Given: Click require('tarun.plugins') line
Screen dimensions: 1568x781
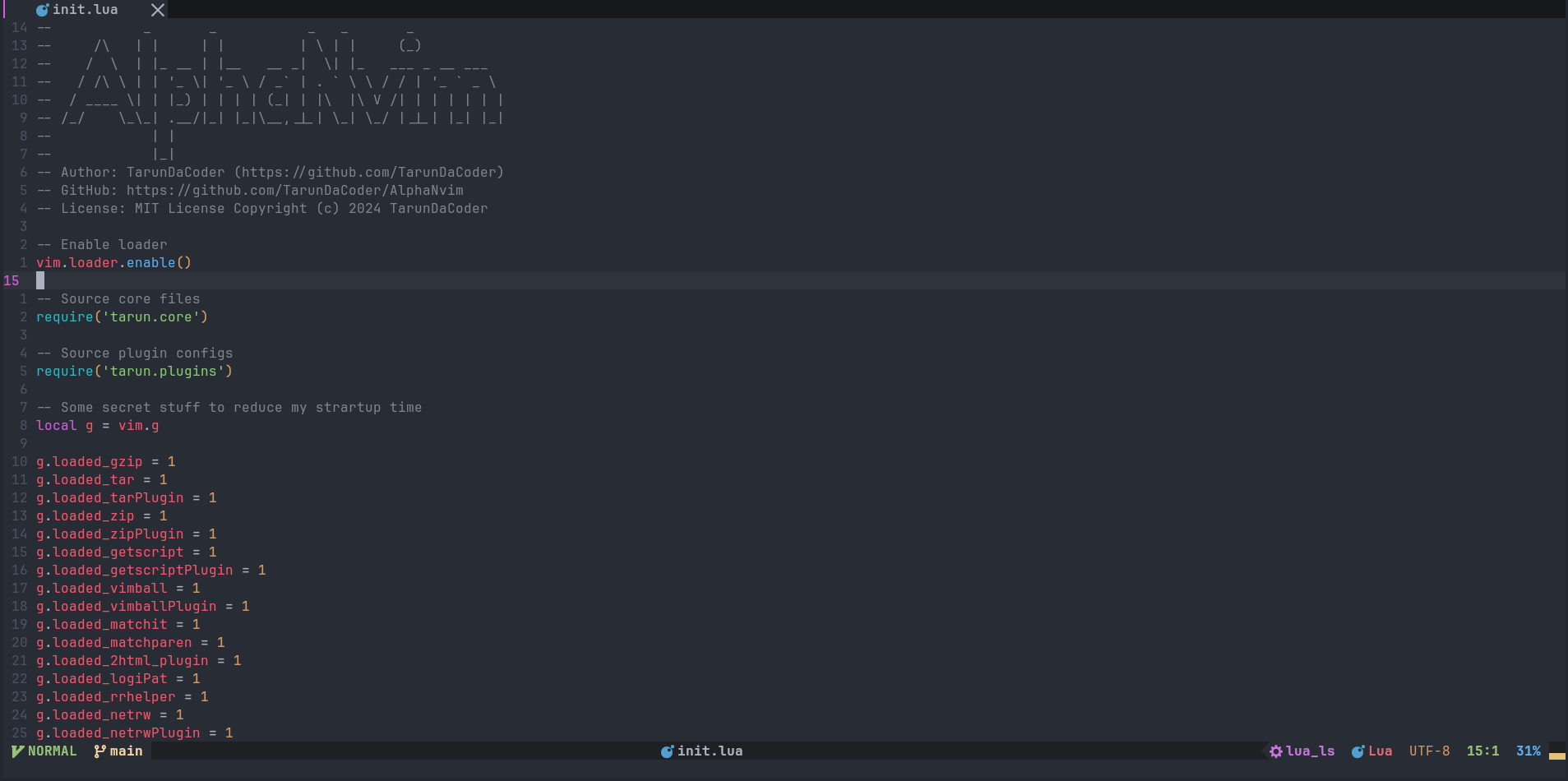Looking at the screenshot, I should click(x=135, y=372).
